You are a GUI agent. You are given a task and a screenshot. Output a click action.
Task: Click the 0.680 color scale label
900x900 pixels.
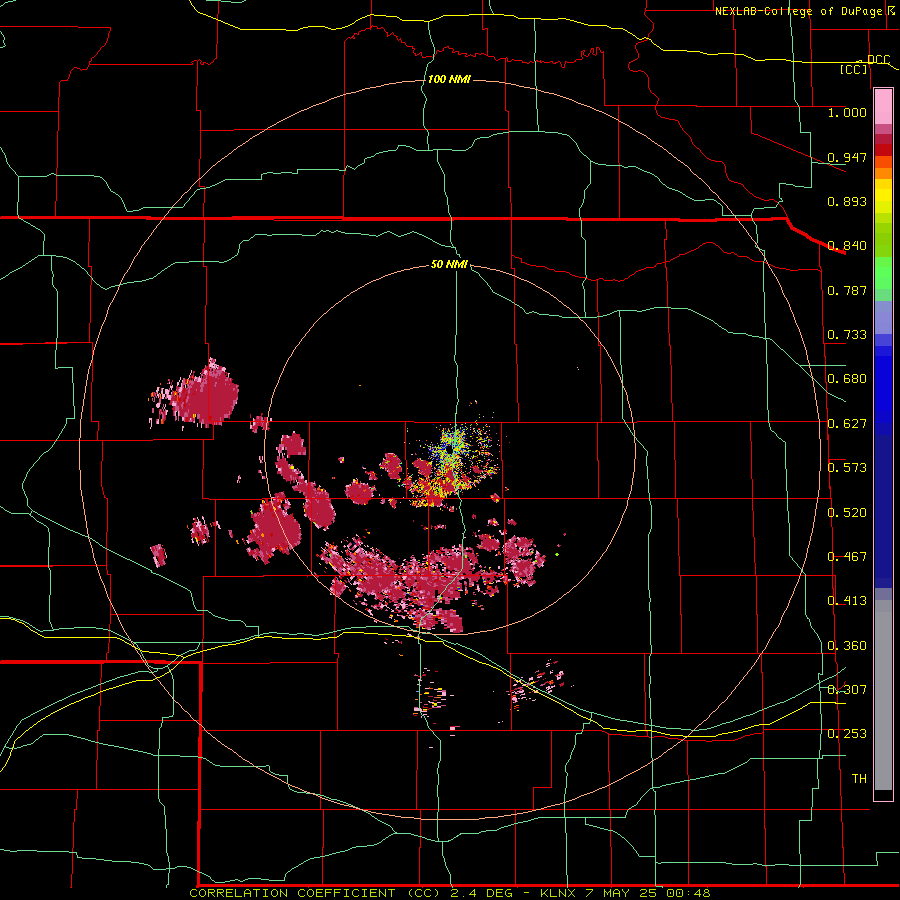point(847,379)
